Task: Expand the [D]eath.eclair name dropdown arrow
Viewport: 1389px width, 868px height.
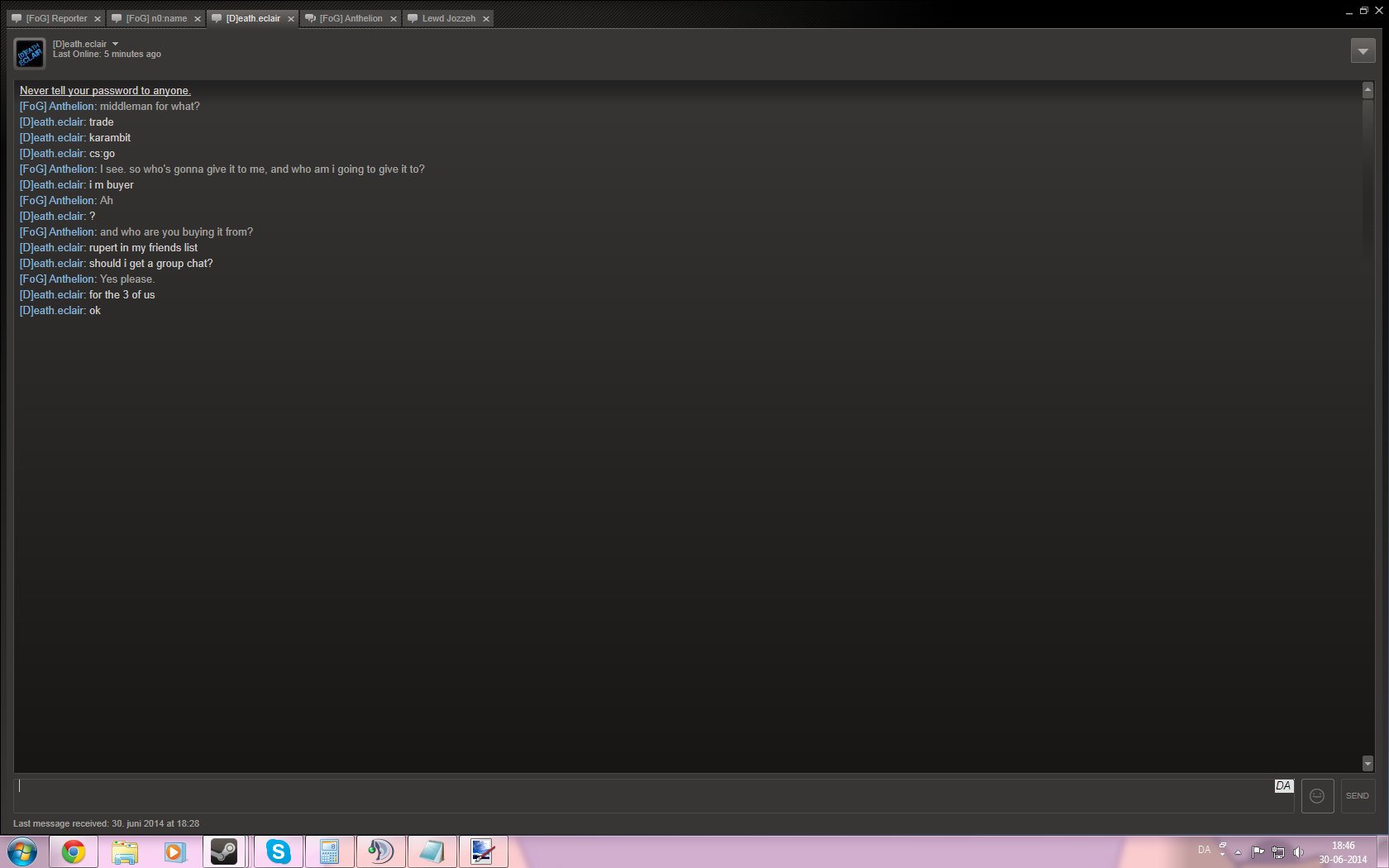Action: 115,44
